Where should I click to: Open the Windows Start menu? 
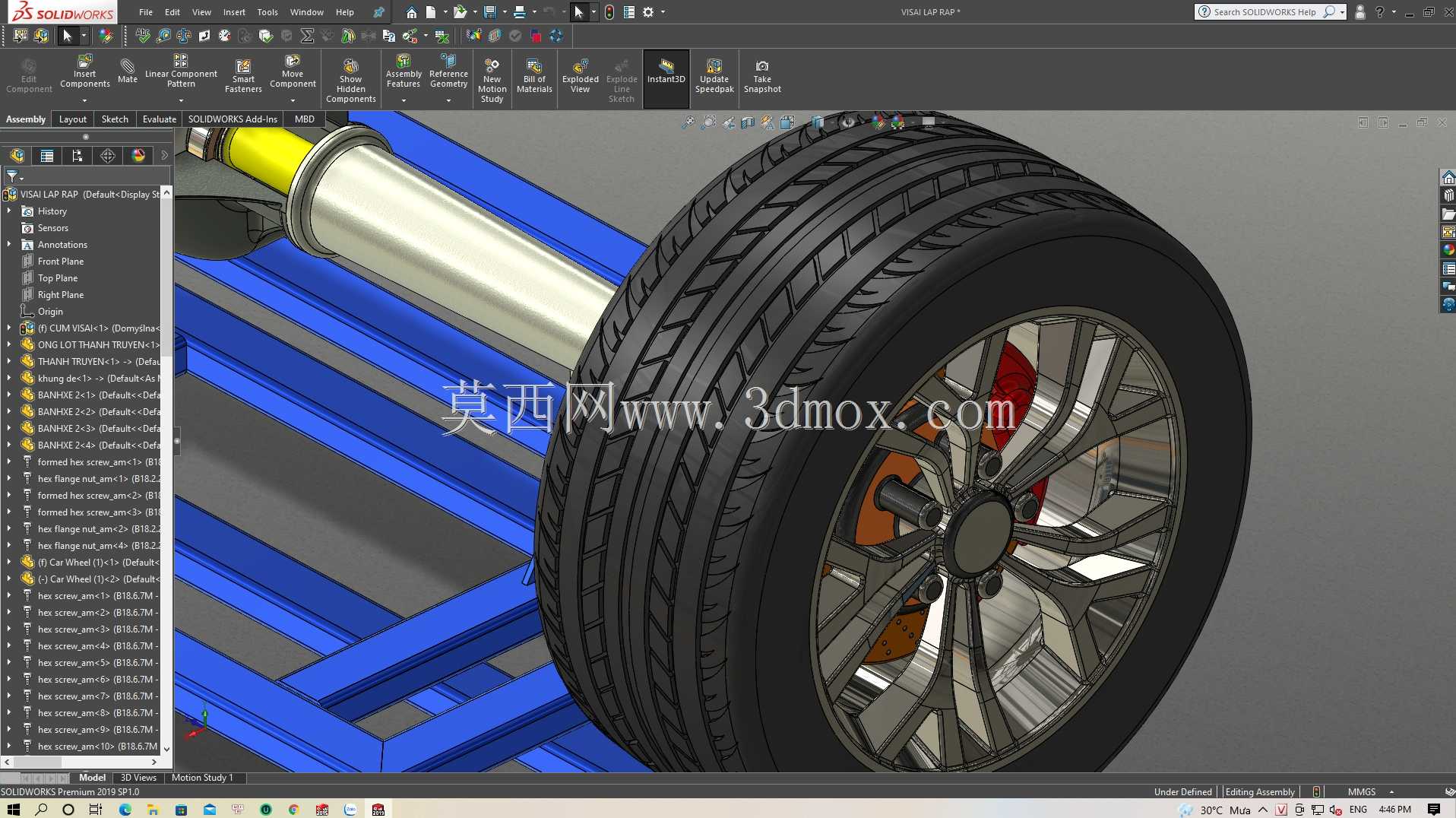13,810
